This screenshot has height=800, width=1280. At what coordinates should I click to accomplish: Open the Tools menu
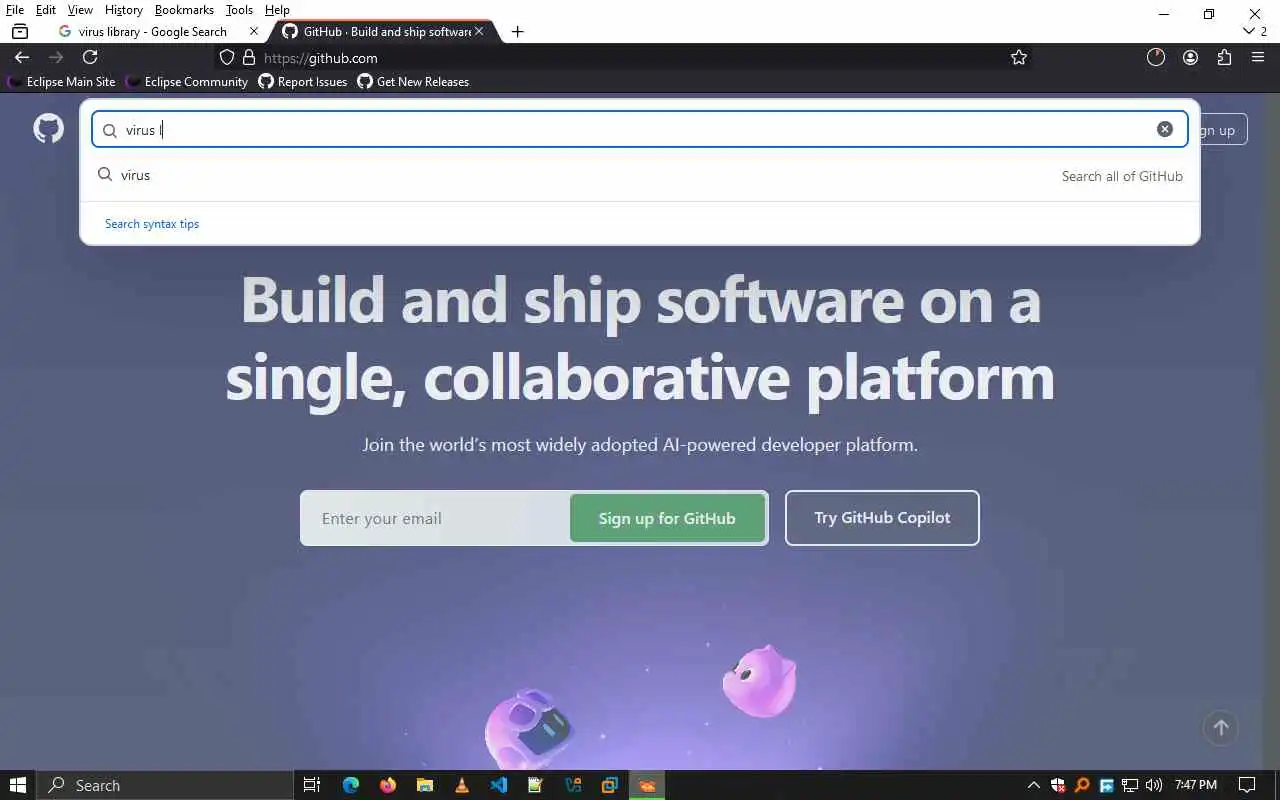(x=239, y=10)
